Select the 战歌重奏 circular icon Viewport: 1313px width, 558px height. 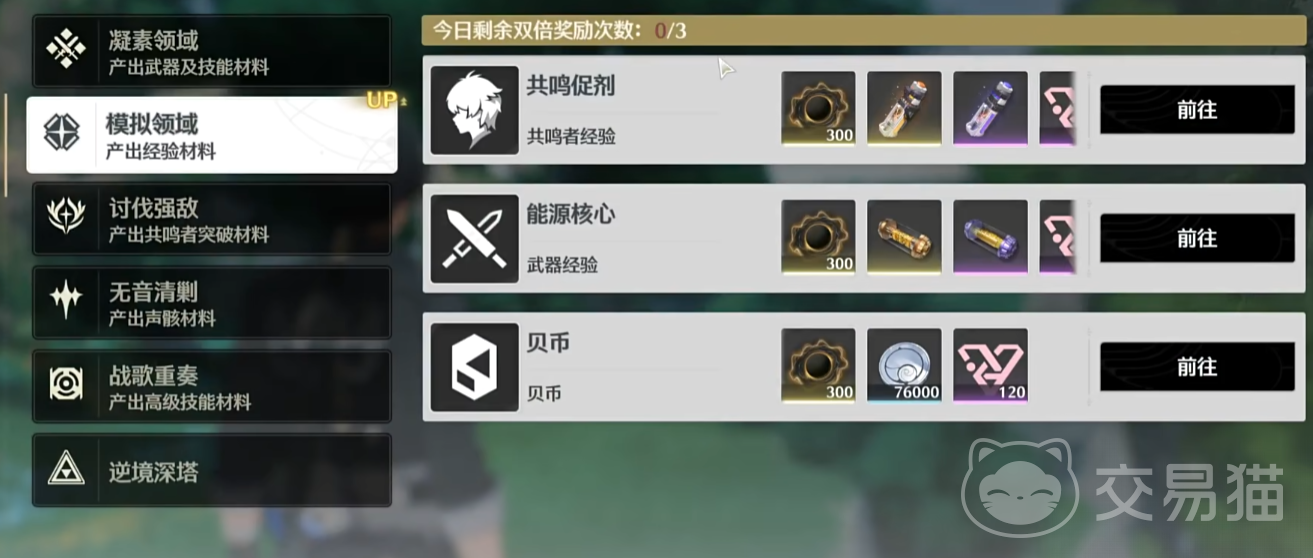[67, 384]
